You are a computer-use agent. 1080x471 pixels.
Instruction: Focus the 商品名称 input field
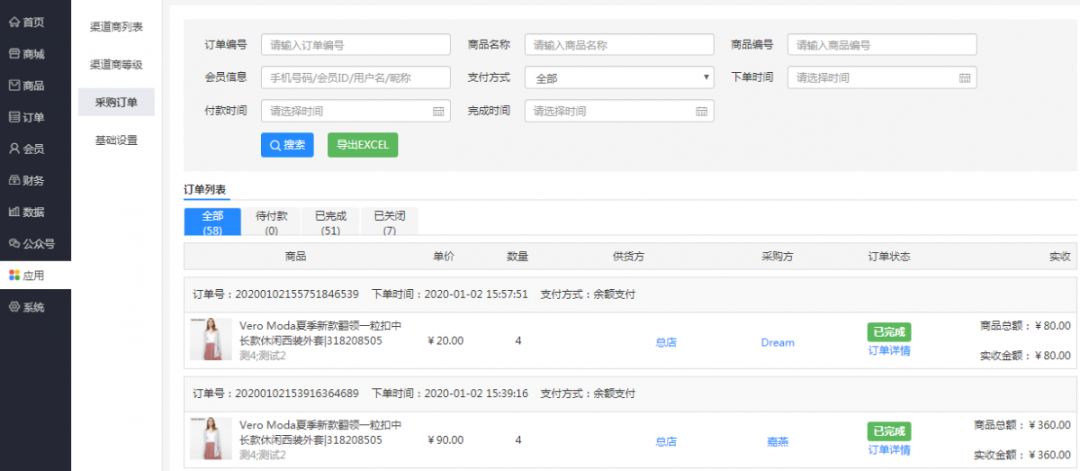pyautogui.click(x=619, y=45)
